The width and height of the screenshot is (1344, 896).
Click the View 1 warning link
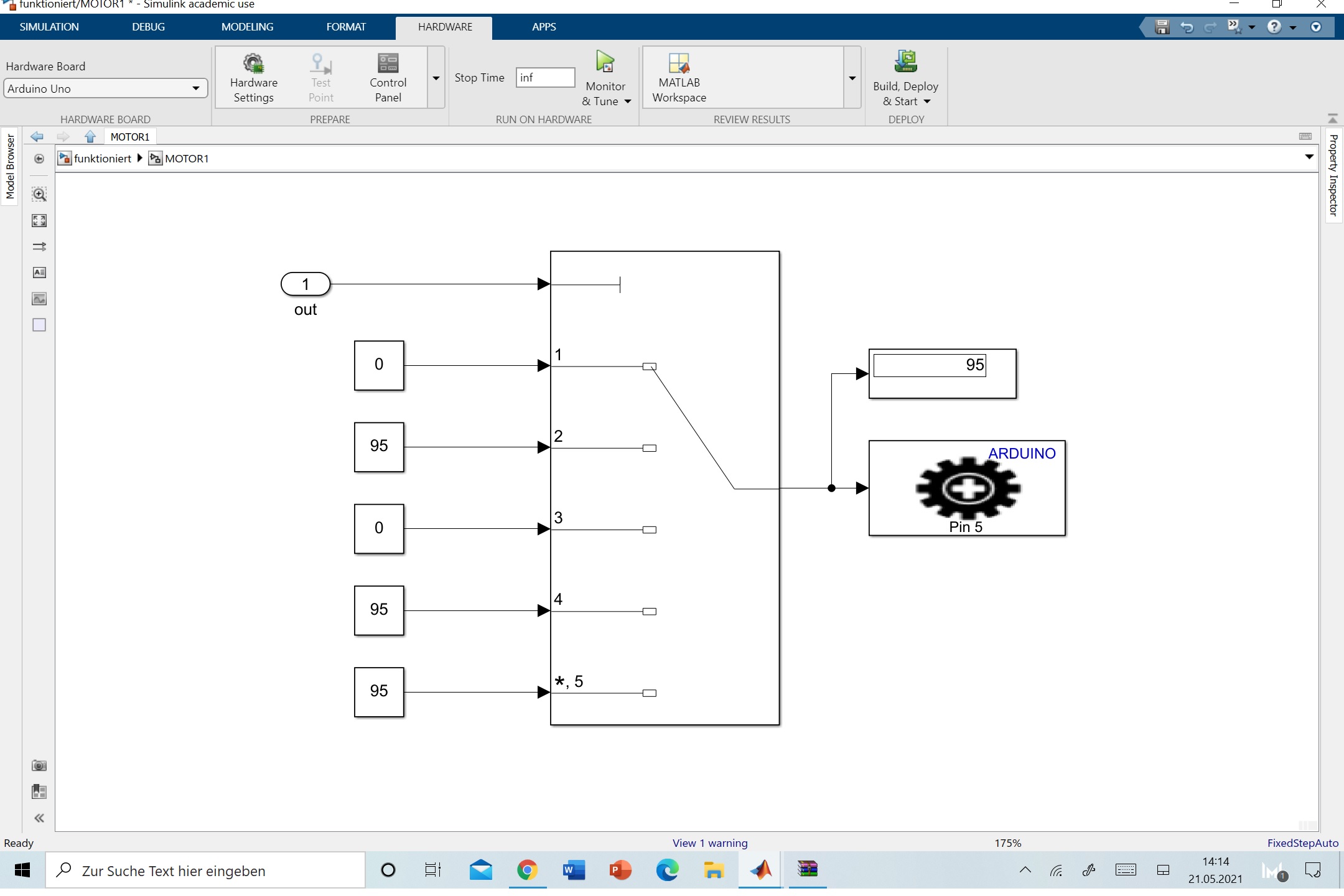click(710, 843)
